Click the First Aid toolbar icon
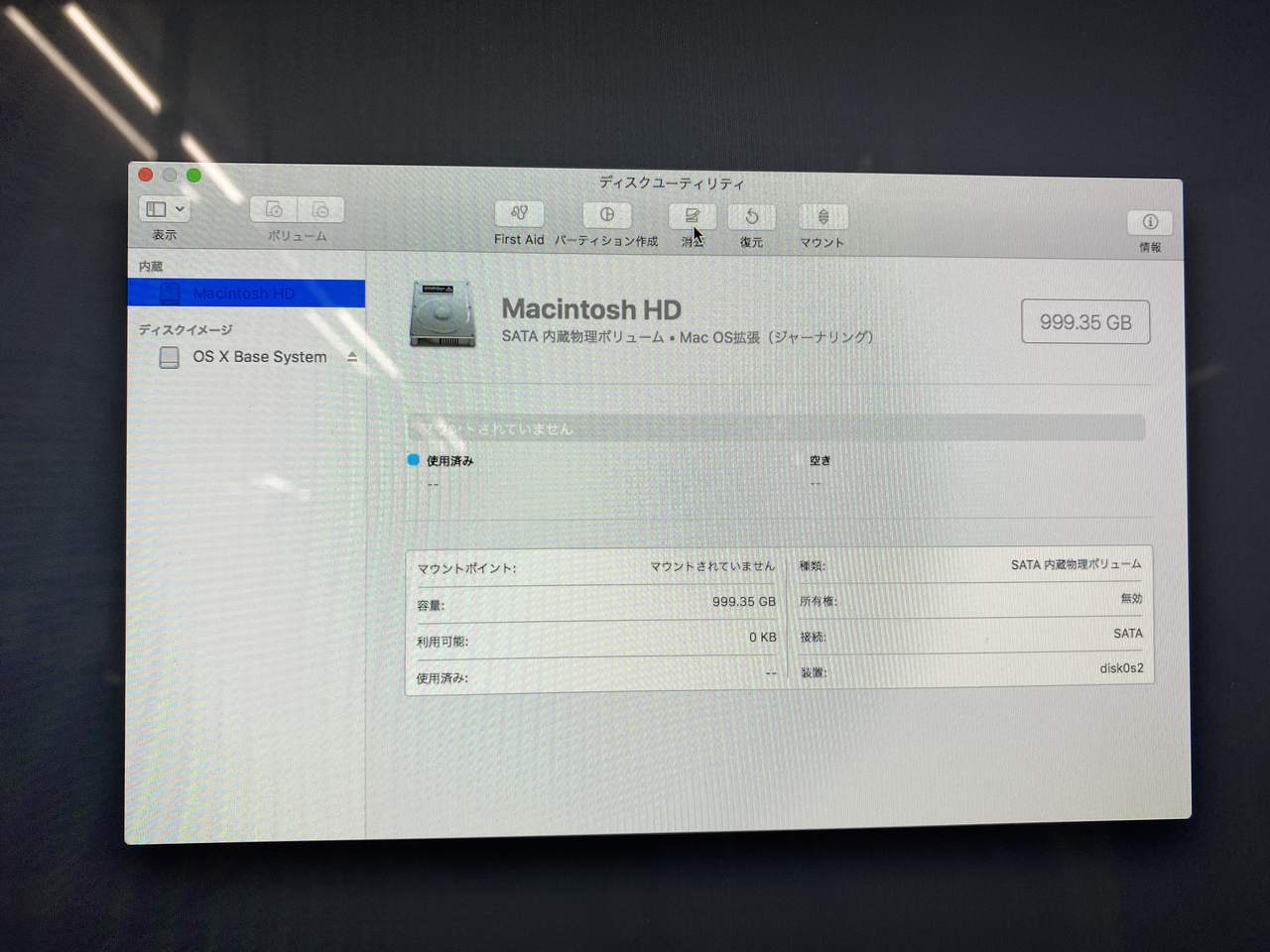Image resolution: width=1270 pixels, height=952 pixels. click(519, 213)
